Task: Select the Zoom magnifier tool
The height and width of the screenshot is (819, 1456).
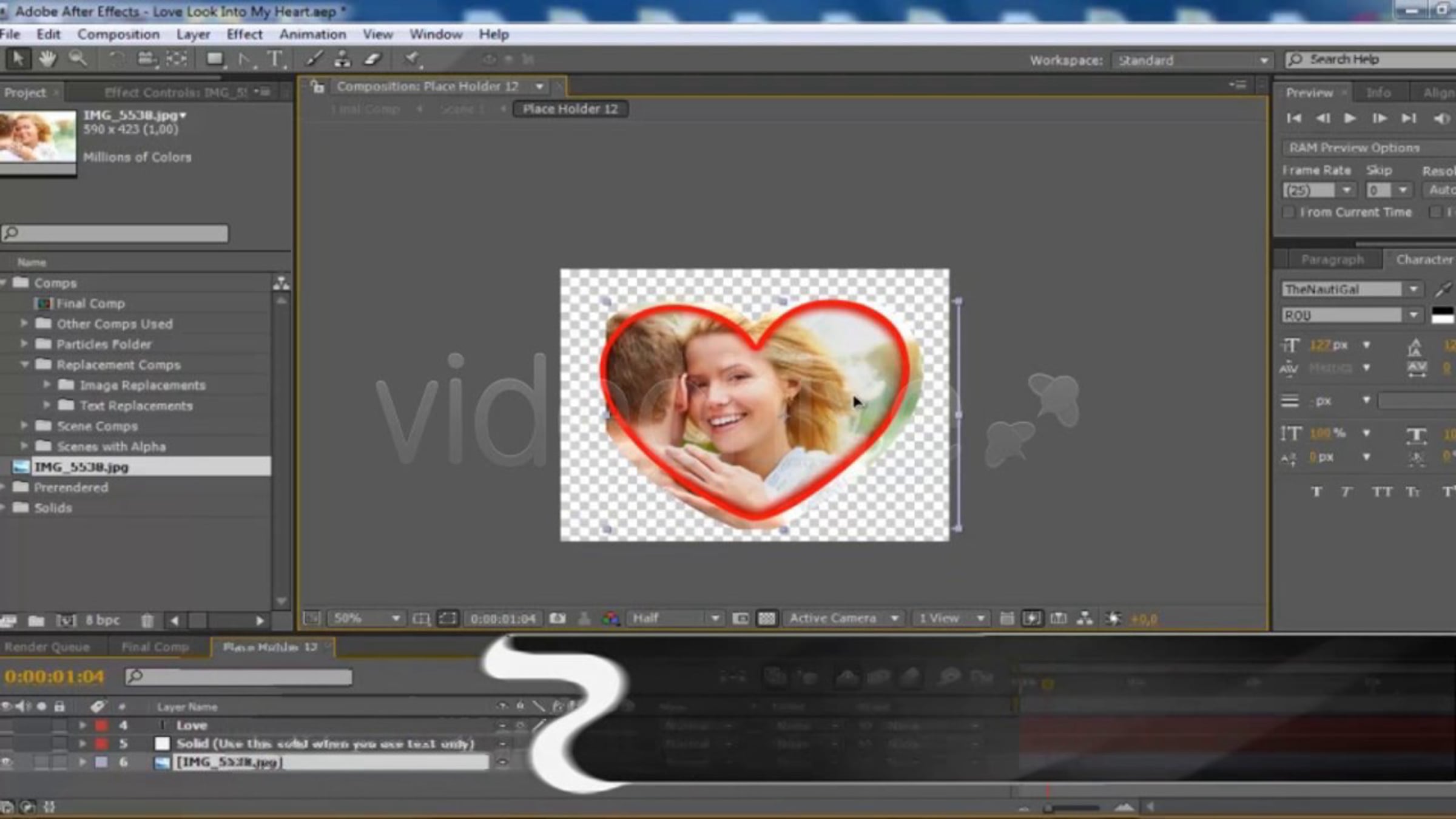Action: point(77,59)
